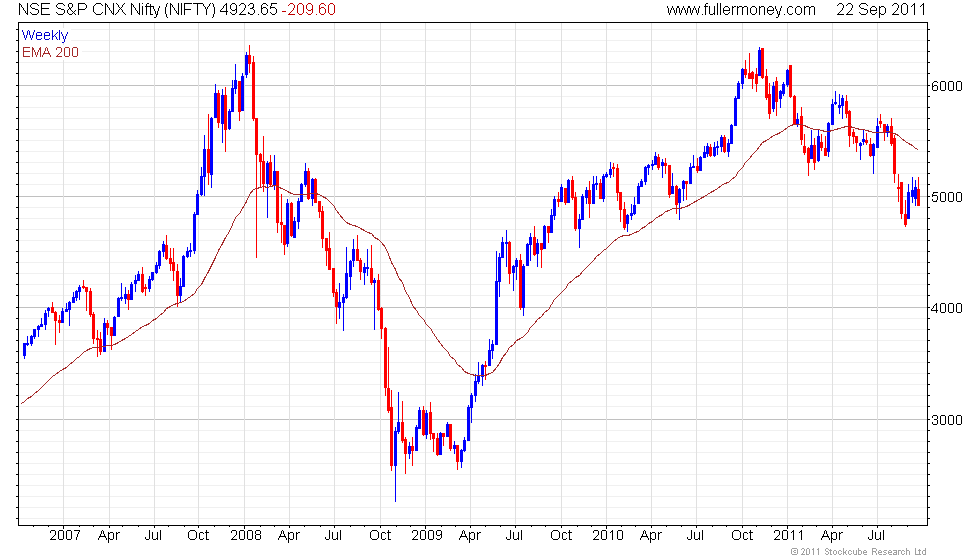Viewport: 980px width, 560px height.
Task: Click the 6000 price axis label
Action: tap(947, 86)
